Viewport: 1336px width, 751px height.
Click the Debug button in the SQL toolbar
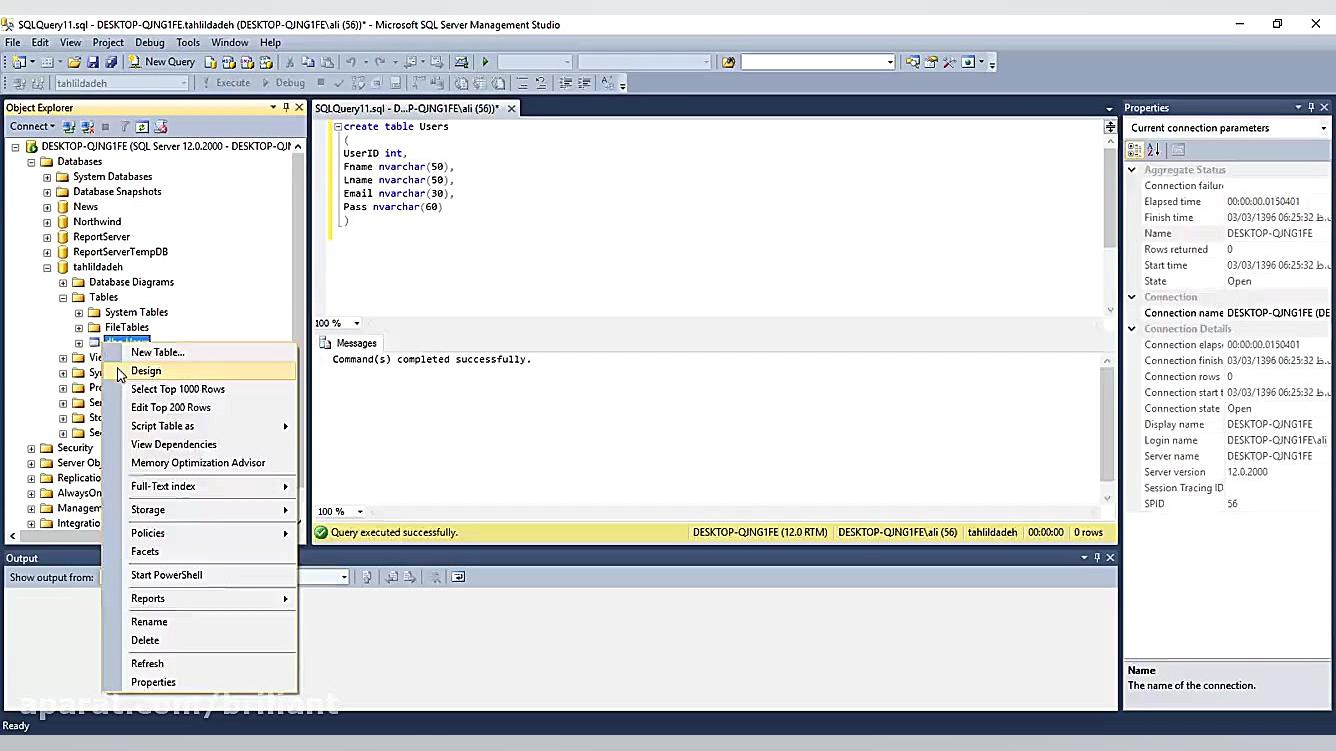283,83
